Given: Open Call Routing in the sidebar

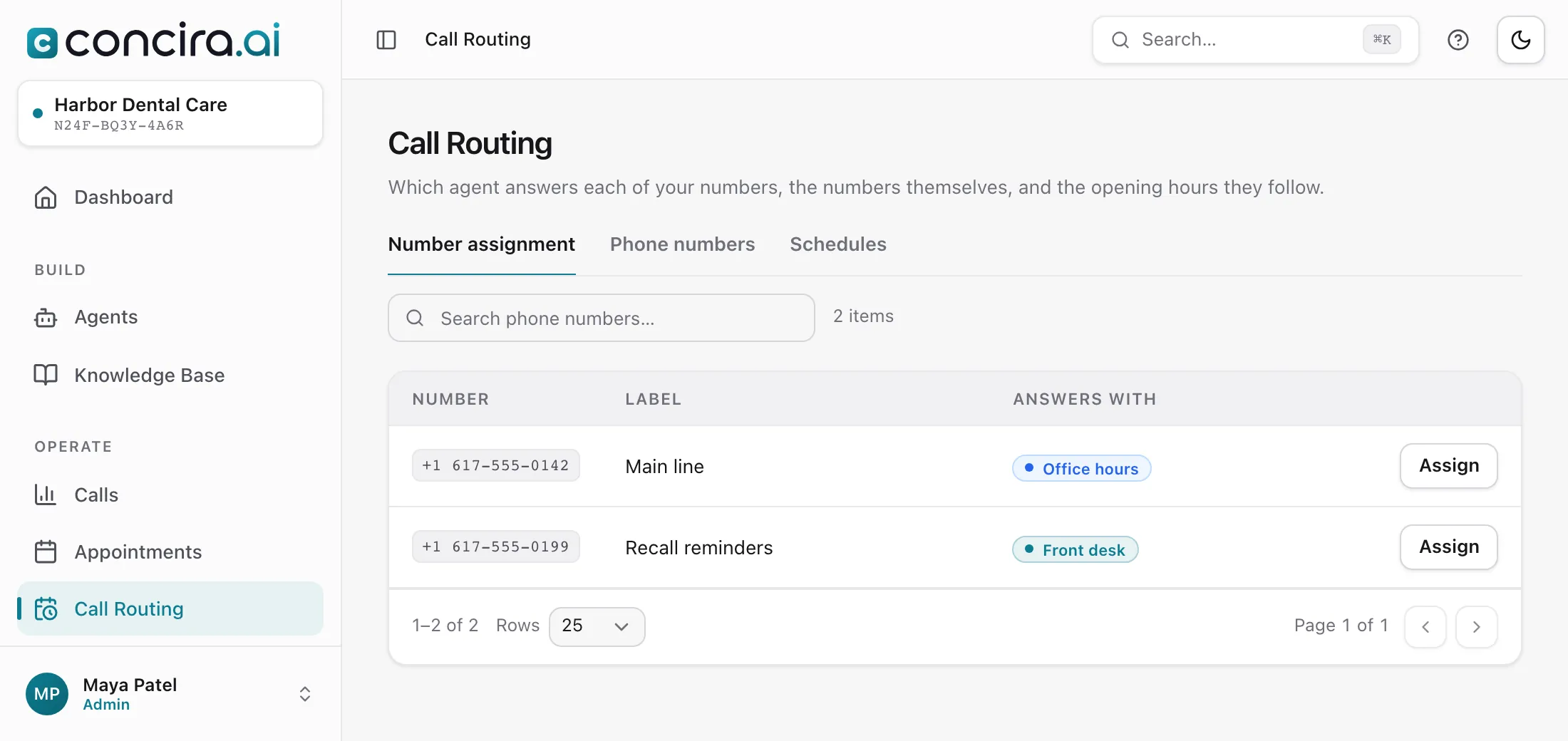Looking at the screenshot, I should coord(170,608).
